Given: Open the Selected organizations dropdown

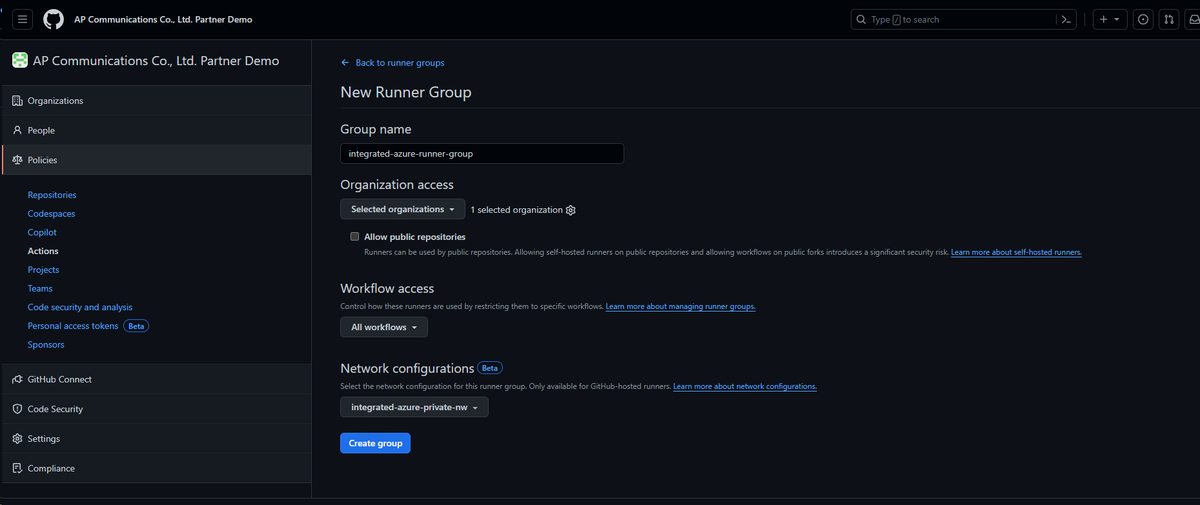Looking at the screenshot, I should [403, 209].
